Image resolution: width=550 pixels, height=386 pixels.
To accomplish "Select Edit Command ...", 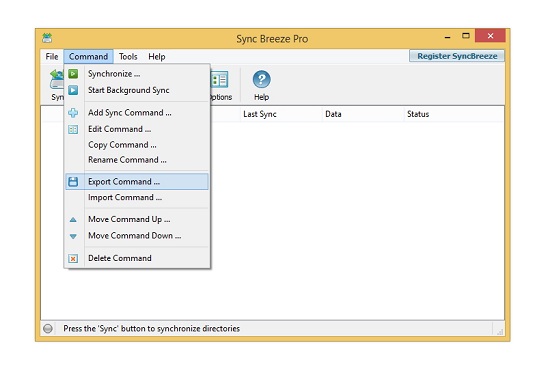I will pos(137,129).
